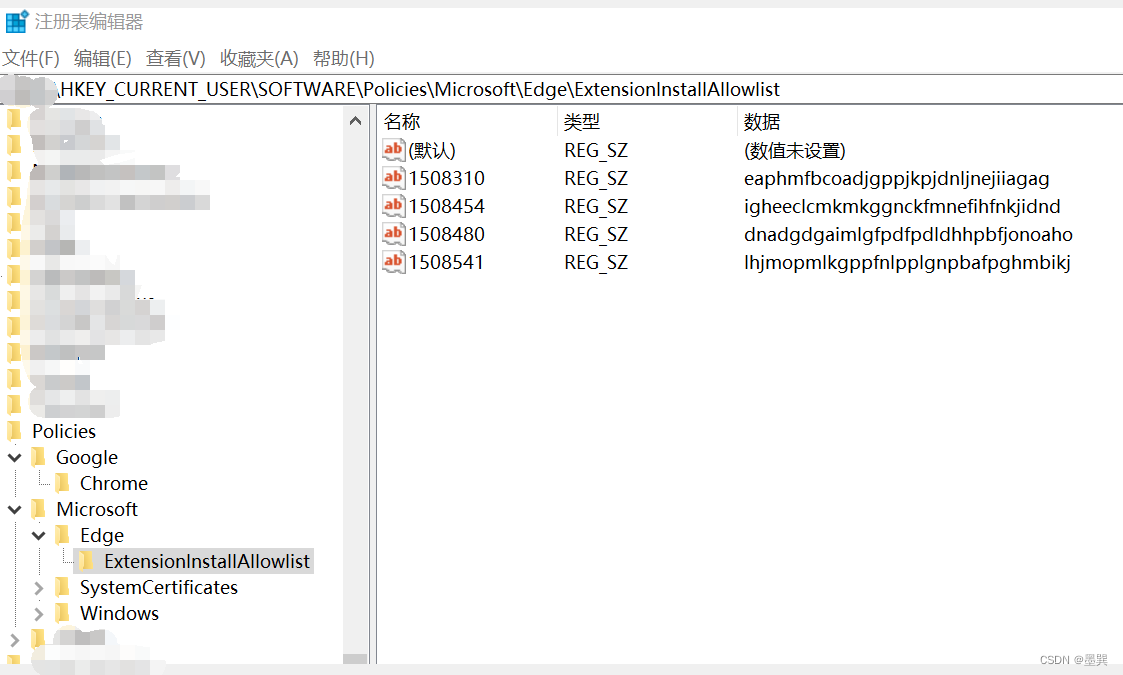Open the 收藏夹(A) menu
Screen dimensions: 1123x675
[259, 58]
